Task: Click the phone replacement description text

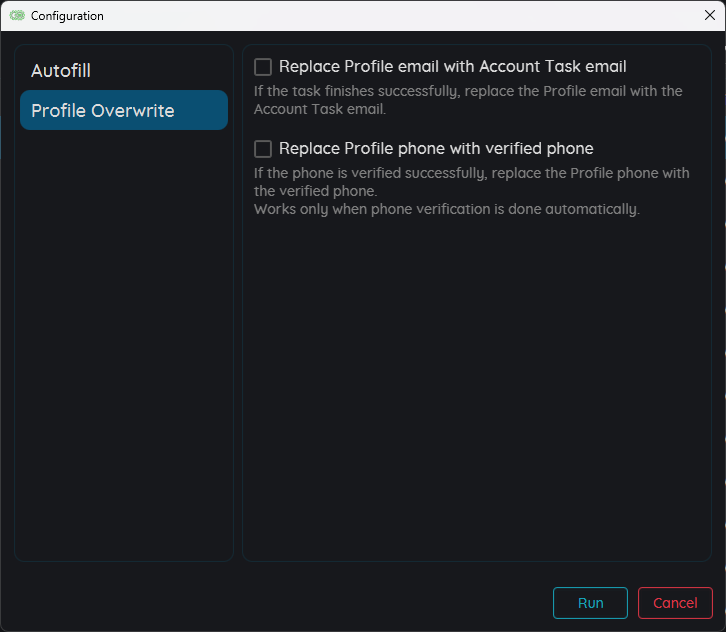Action: click(x=470, y=182)
